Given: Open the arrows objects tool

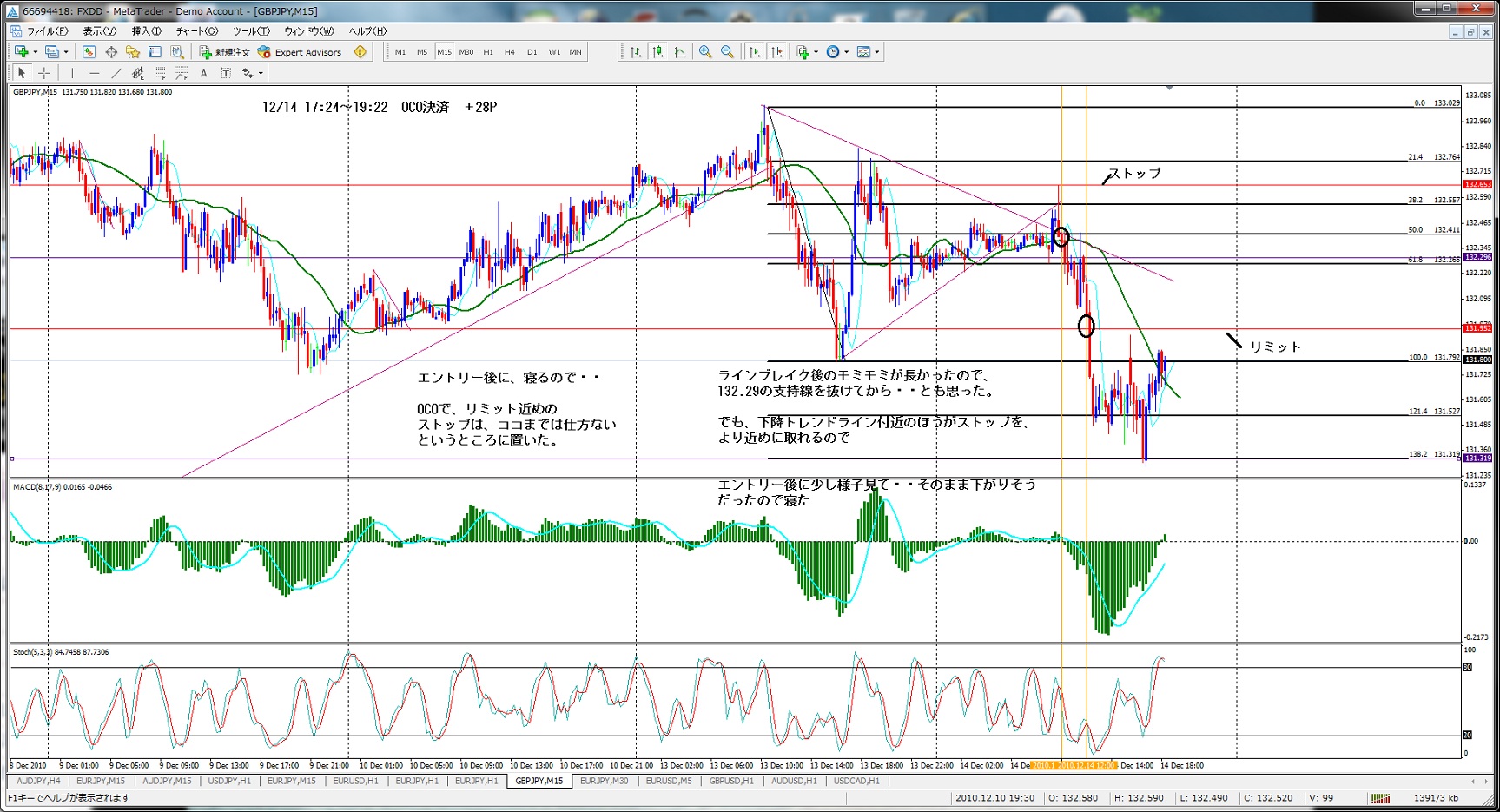Looking at the screenshot, I should [x=248, y=73].
